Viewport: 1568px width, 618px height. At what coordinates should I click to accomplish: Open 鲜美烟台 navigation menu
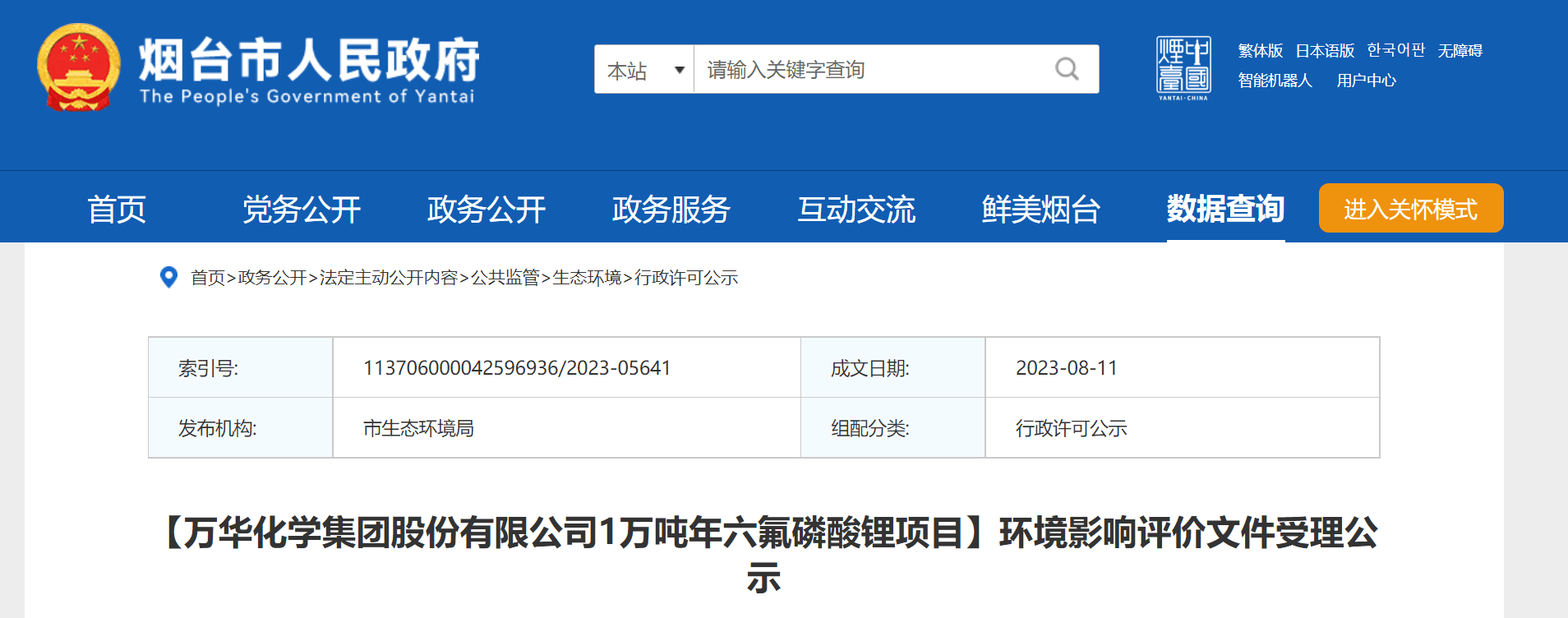pos(1040,210)
